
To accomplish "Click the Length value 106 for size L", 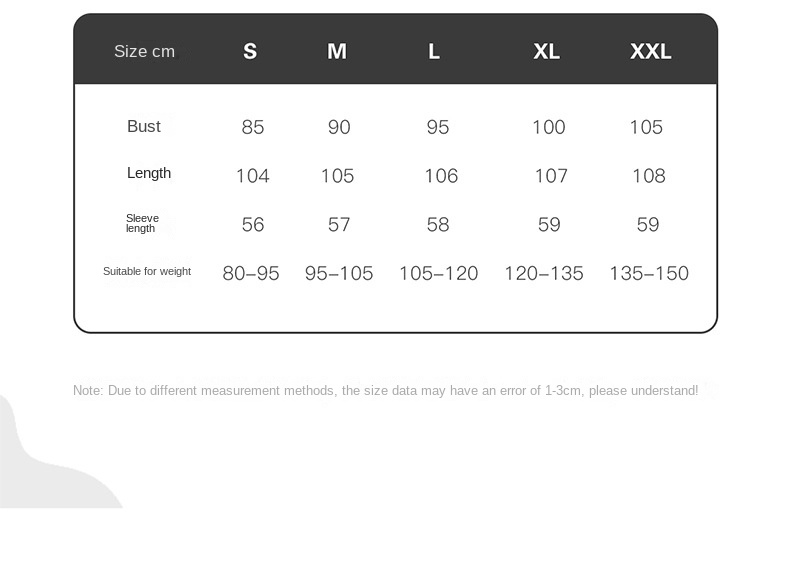I will 441,176.
